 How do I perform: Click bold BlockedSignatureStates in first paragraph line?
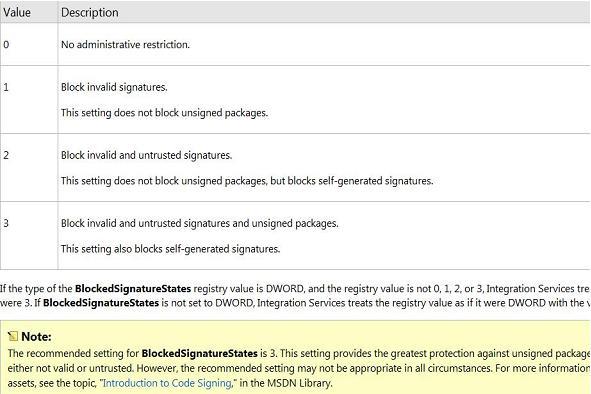133,289
